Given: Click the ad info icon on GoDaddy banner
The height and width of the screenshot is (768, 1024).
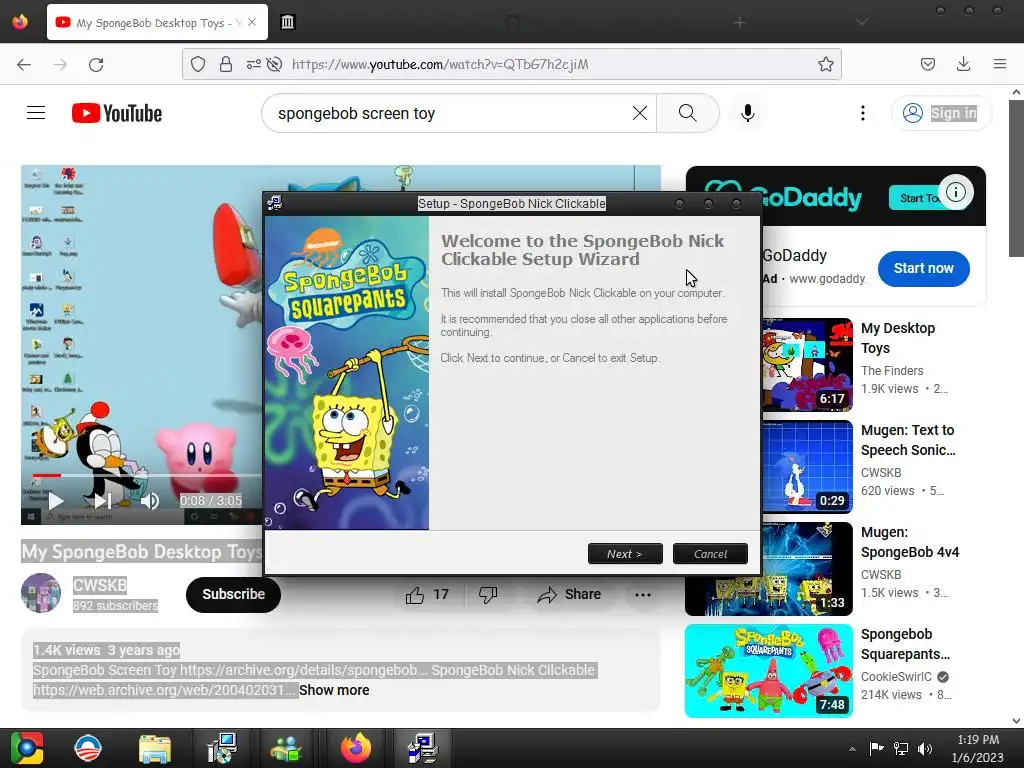Looking at the screenshot, I should click(955, 192).
